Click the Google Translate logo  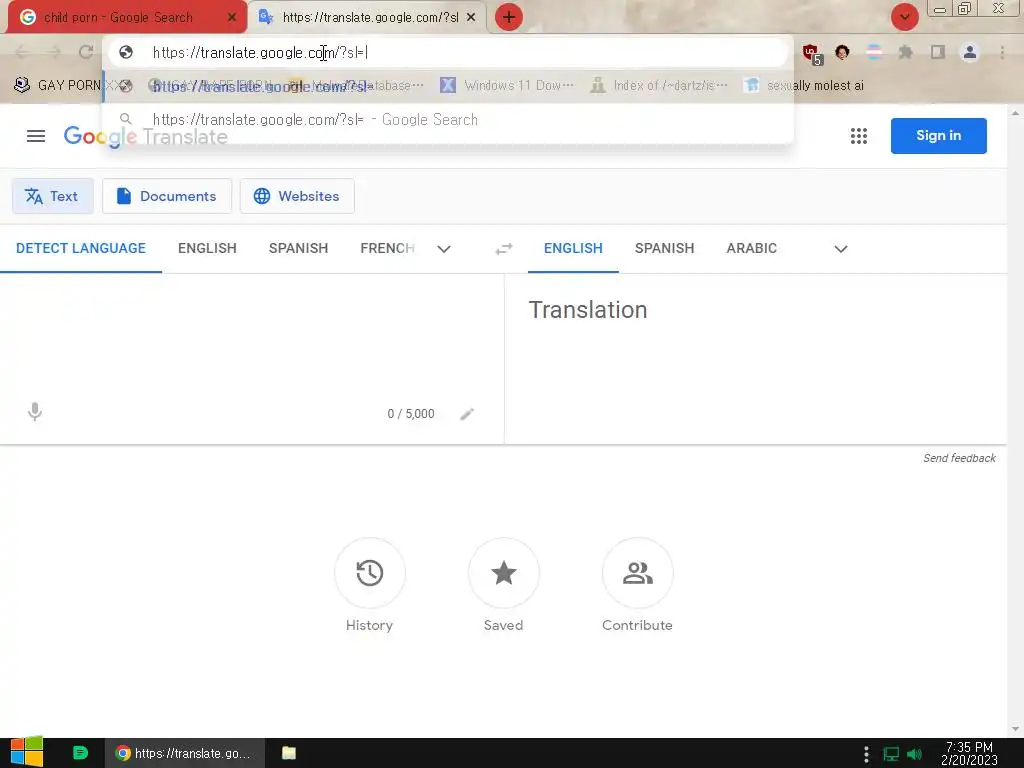point(145,136)
